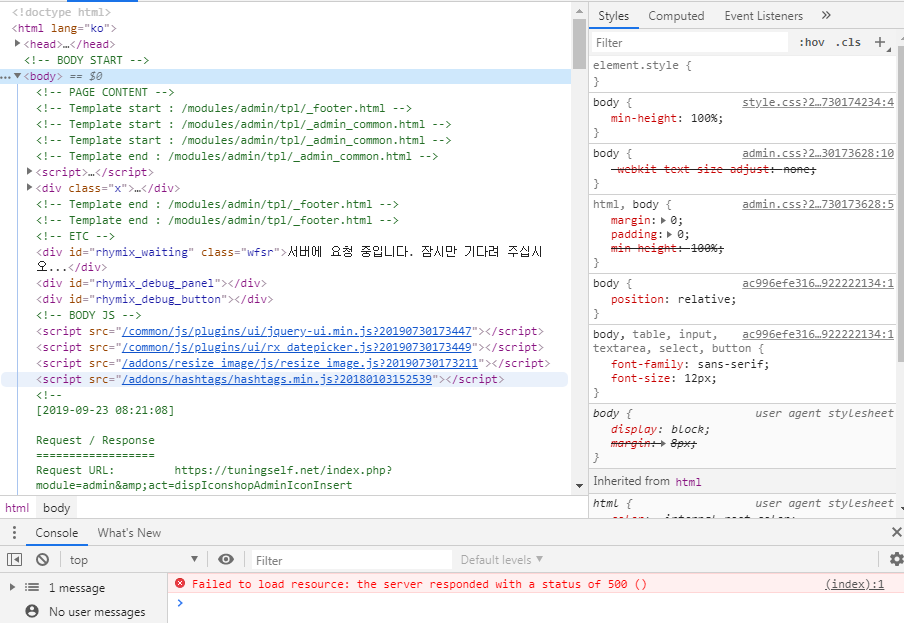Open the Default levels dropdown

coord(502,560)
